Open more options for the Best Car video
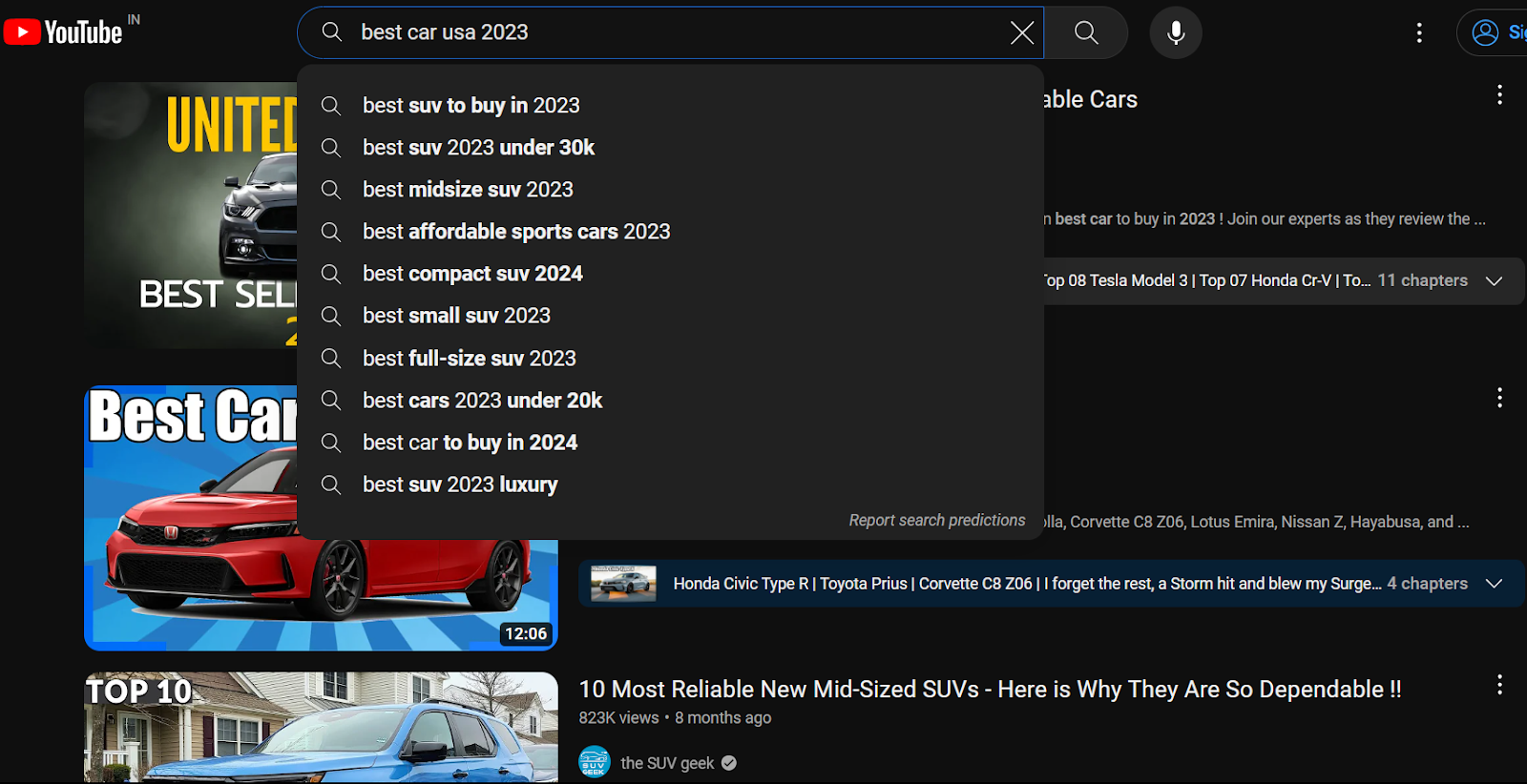 click(1499, 398)
